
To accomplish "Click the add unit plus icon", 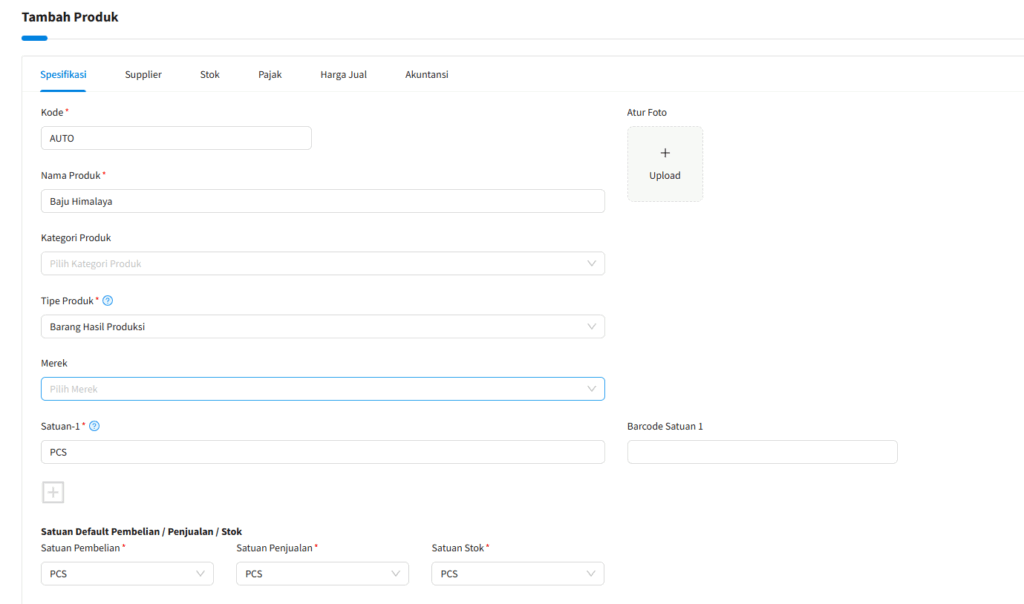I will [x=53, y=492].
